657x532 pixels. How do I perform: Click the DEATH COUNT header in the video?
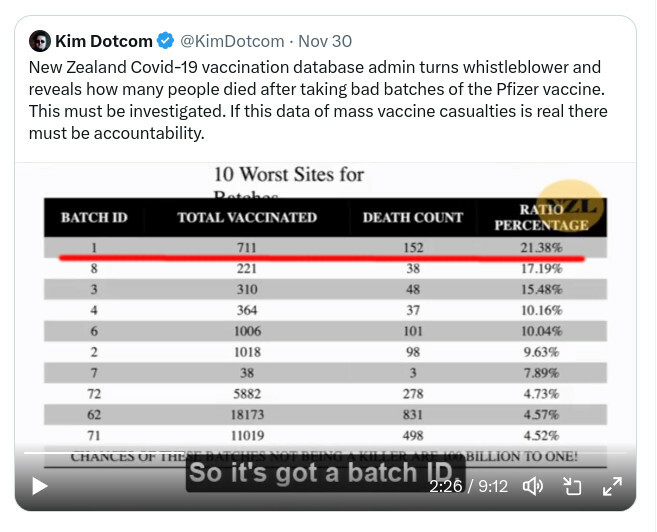point(412,217)
